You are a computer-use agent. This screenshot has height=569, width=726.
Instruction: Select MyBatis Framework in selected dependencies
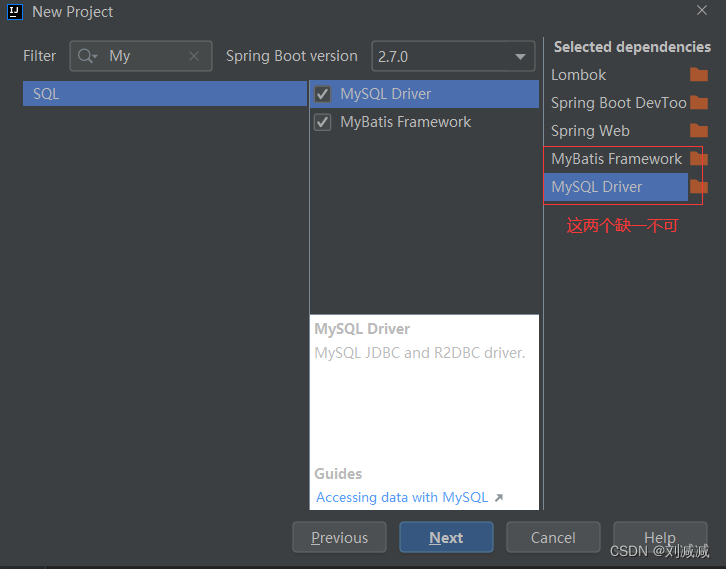point(616,159)
